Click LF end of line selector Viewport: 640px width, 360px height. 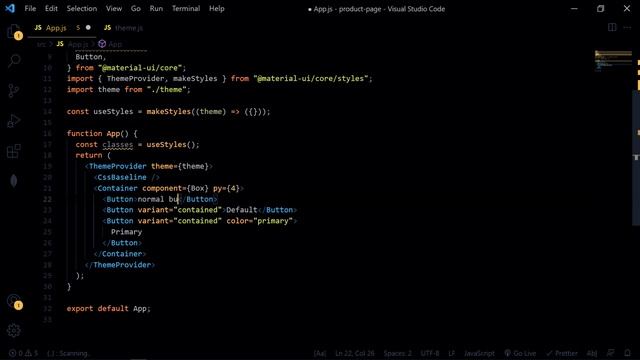(x=452, y=353)
